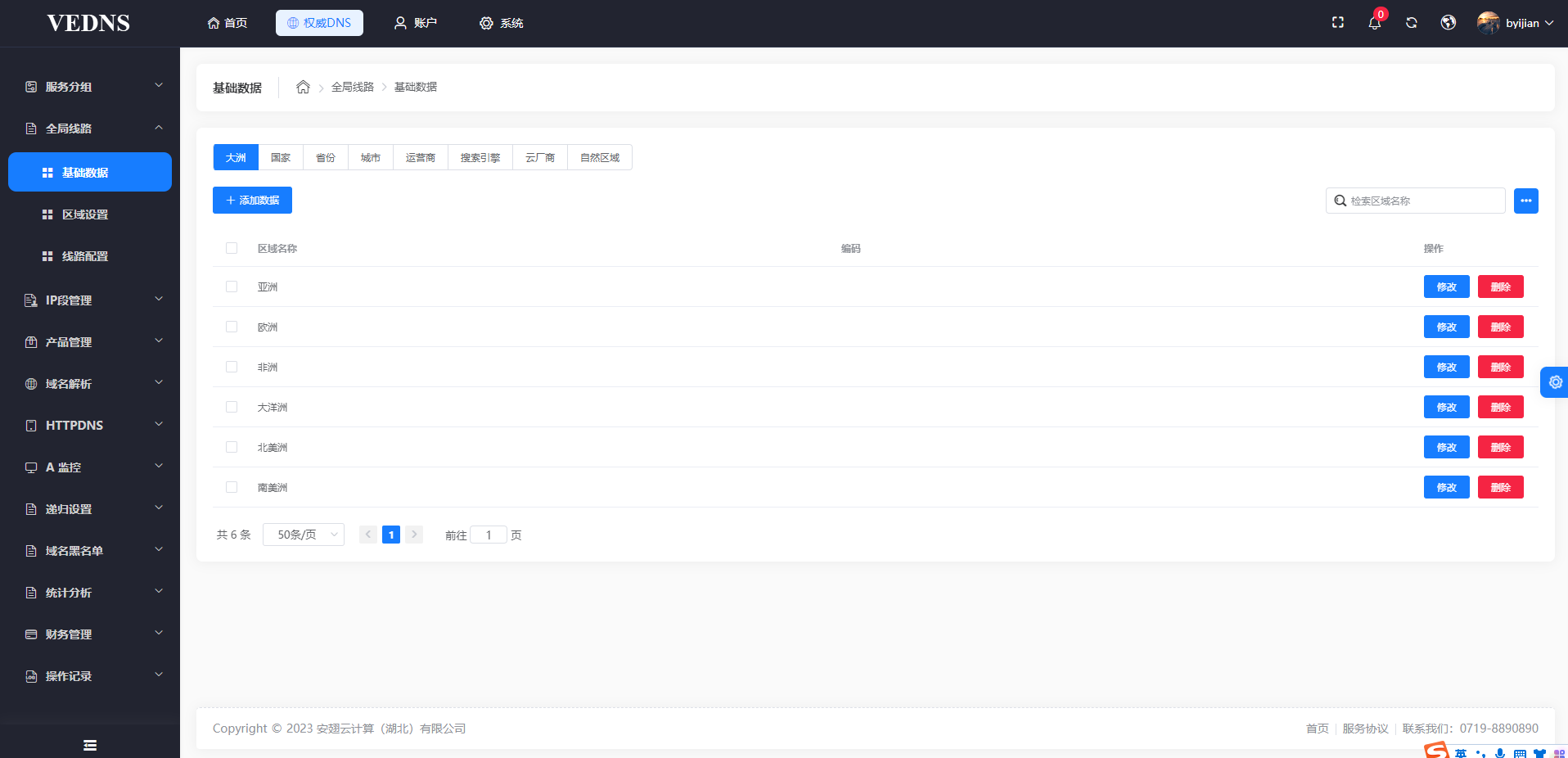Open the 系统 top navigation item
1568x758 pixels.
point(502,23)
